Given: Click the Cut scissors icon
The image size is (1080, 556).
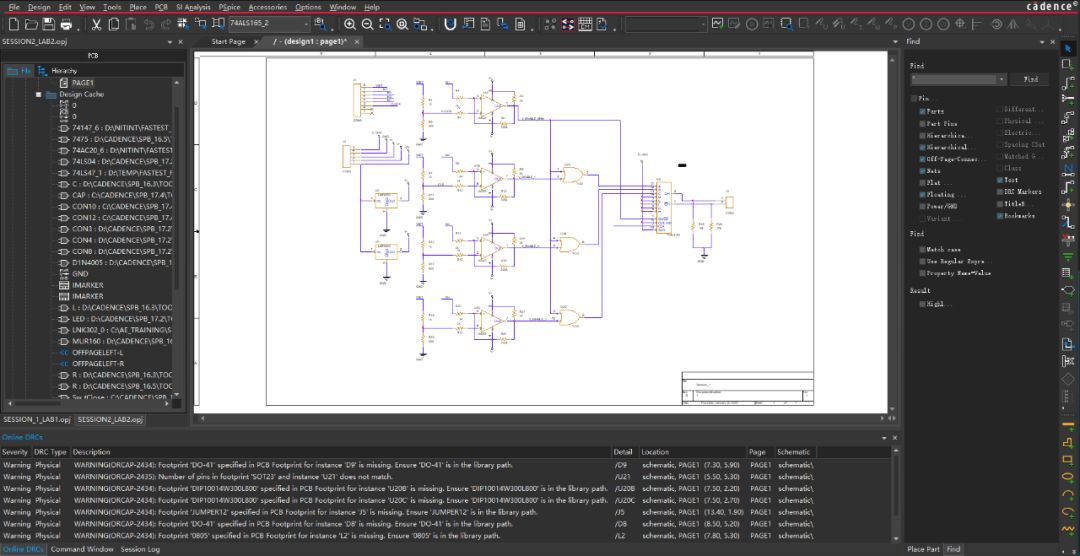Looking at the screenshot, I should [x=96, y=24].
